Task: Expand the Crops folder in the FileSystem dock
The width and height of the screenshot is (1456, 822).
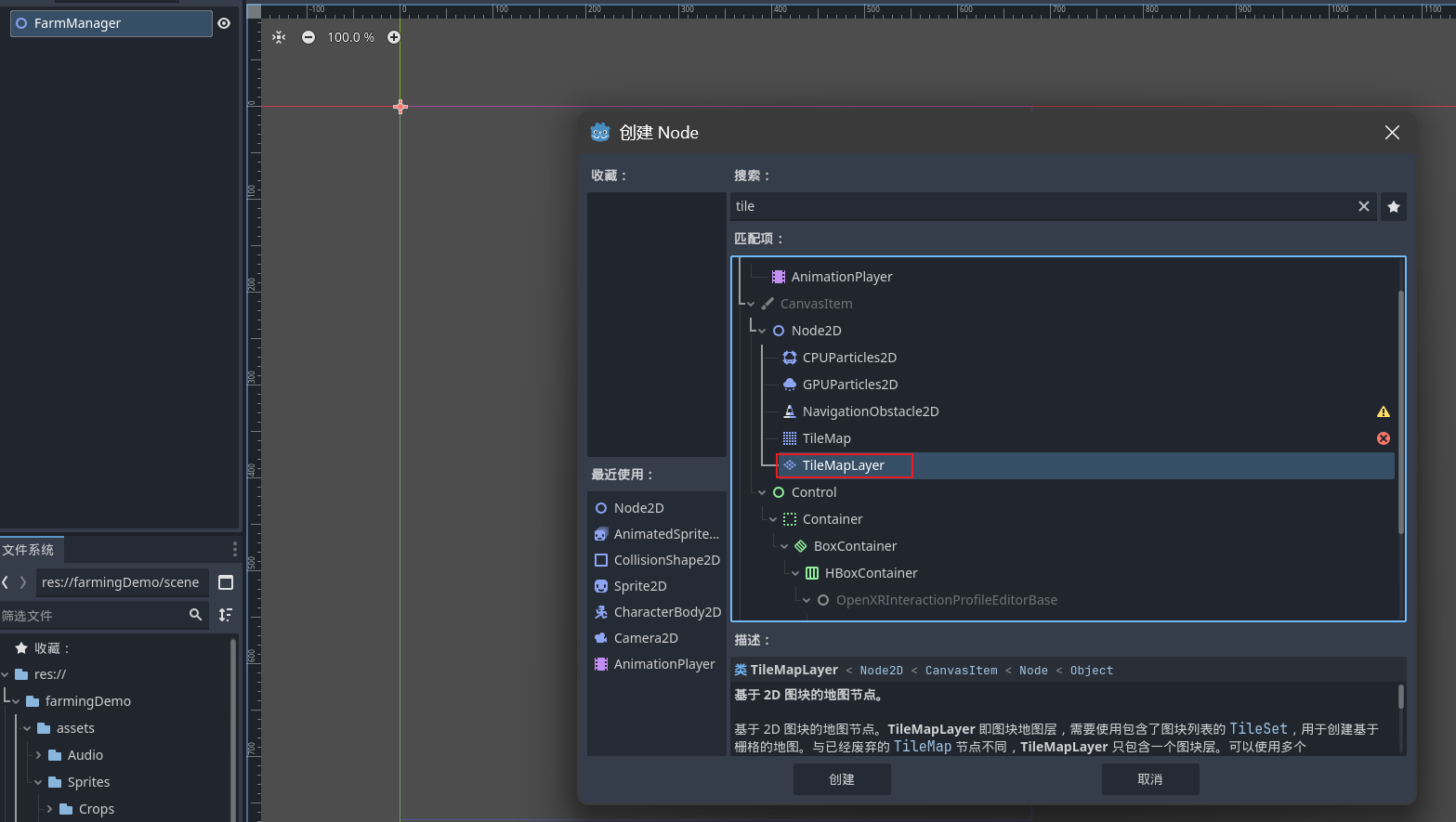Action: 48,808
